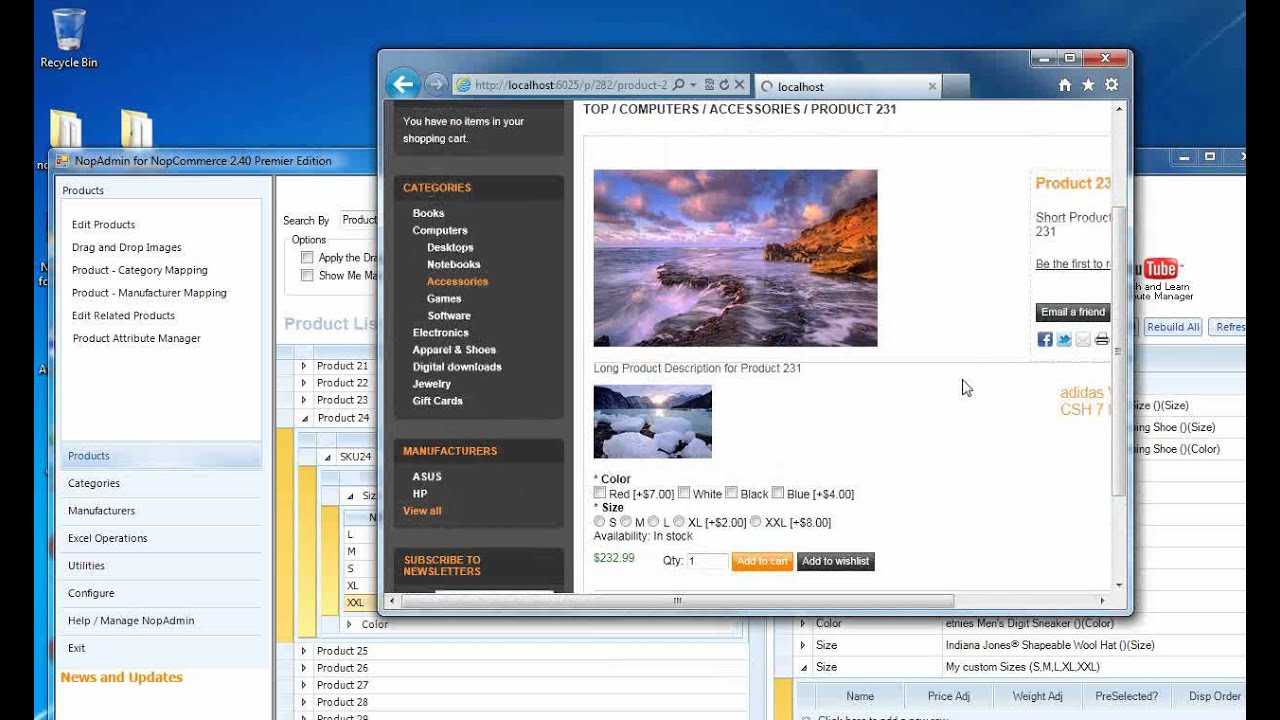Click Email a friend button

tap(1073, 312)
